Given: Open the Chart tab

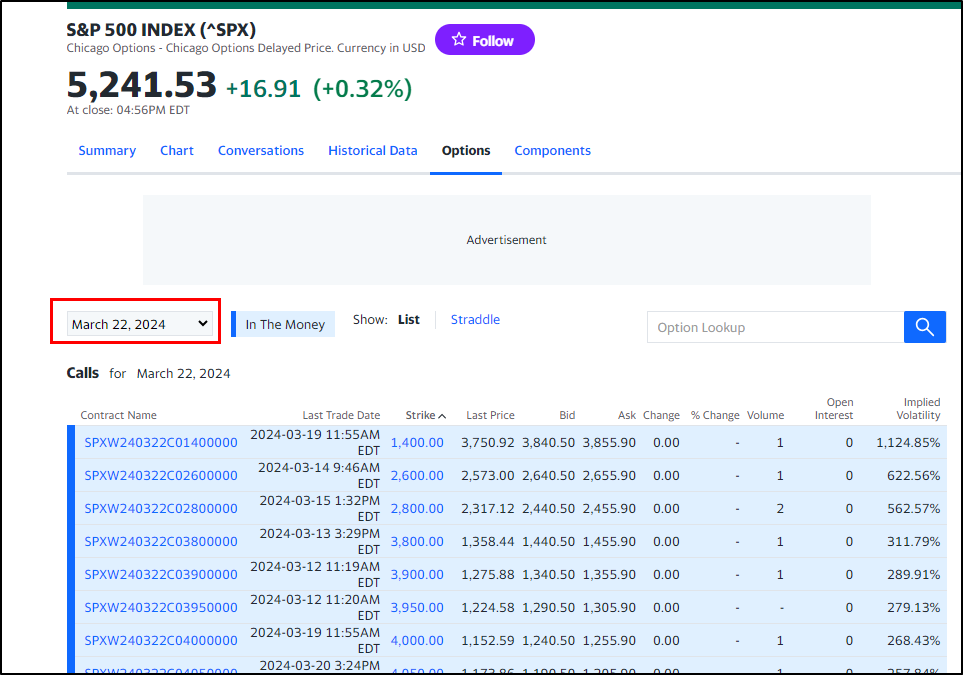Looking at the screenshot, I should [177, 150].
